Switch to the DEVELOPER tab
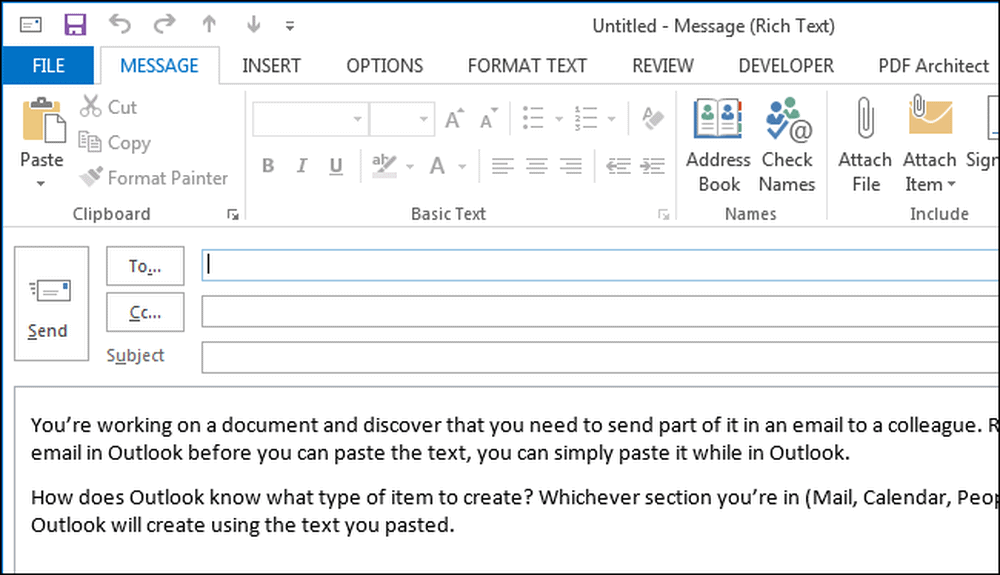The width and height of the screenshot is (1000, 575). (x=786, y=66)
